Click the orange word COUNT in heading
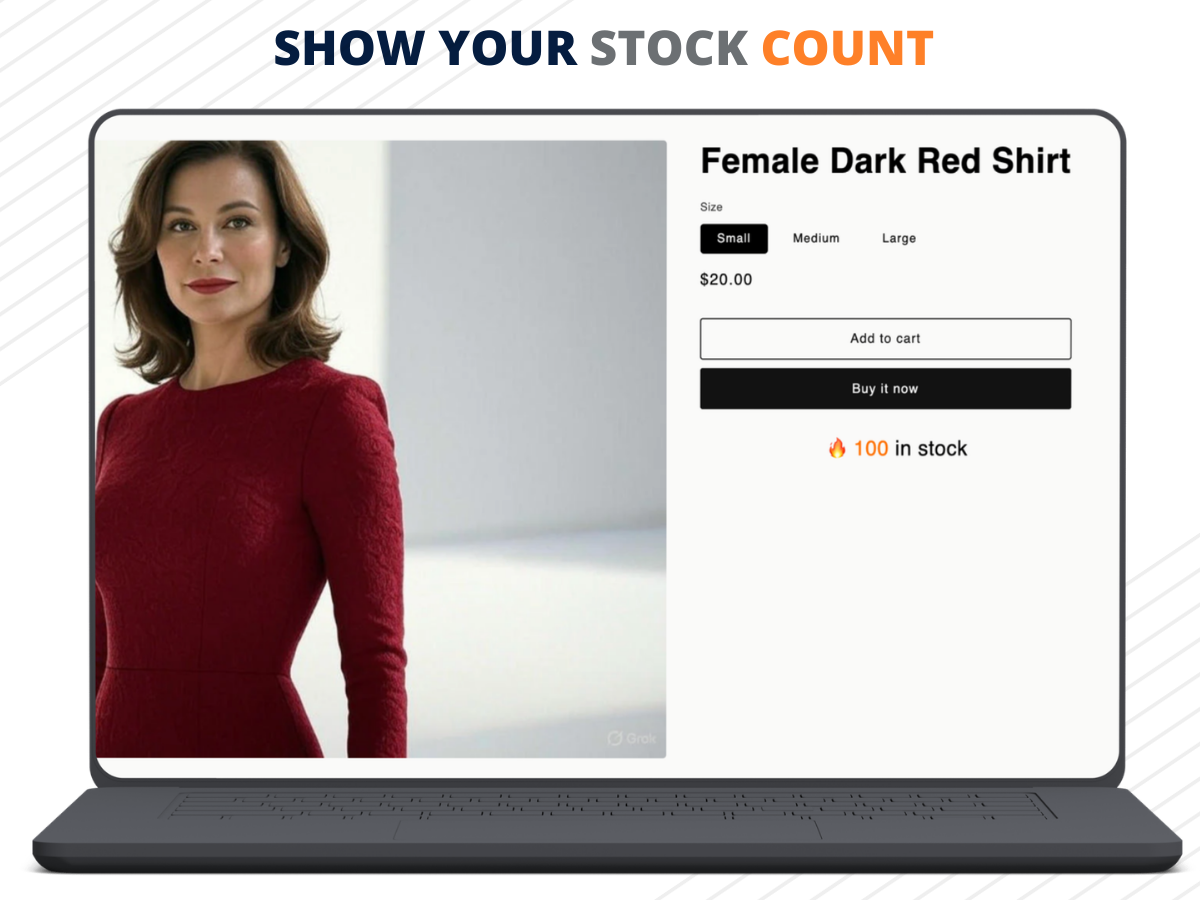Viewport: 1200px width, 900px height. [x=847, y=48]
